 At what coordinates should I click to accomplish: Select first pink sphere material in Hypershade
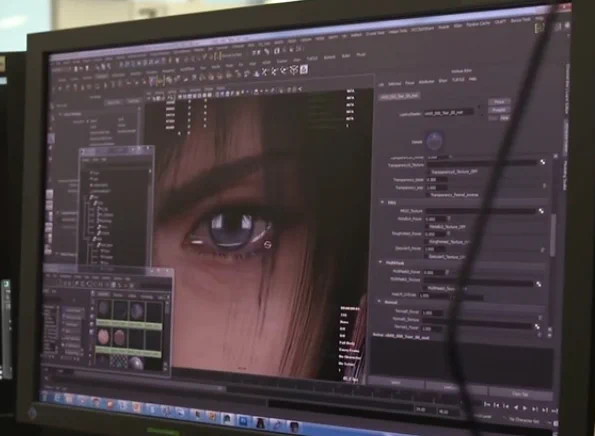[x=103, y=336]
